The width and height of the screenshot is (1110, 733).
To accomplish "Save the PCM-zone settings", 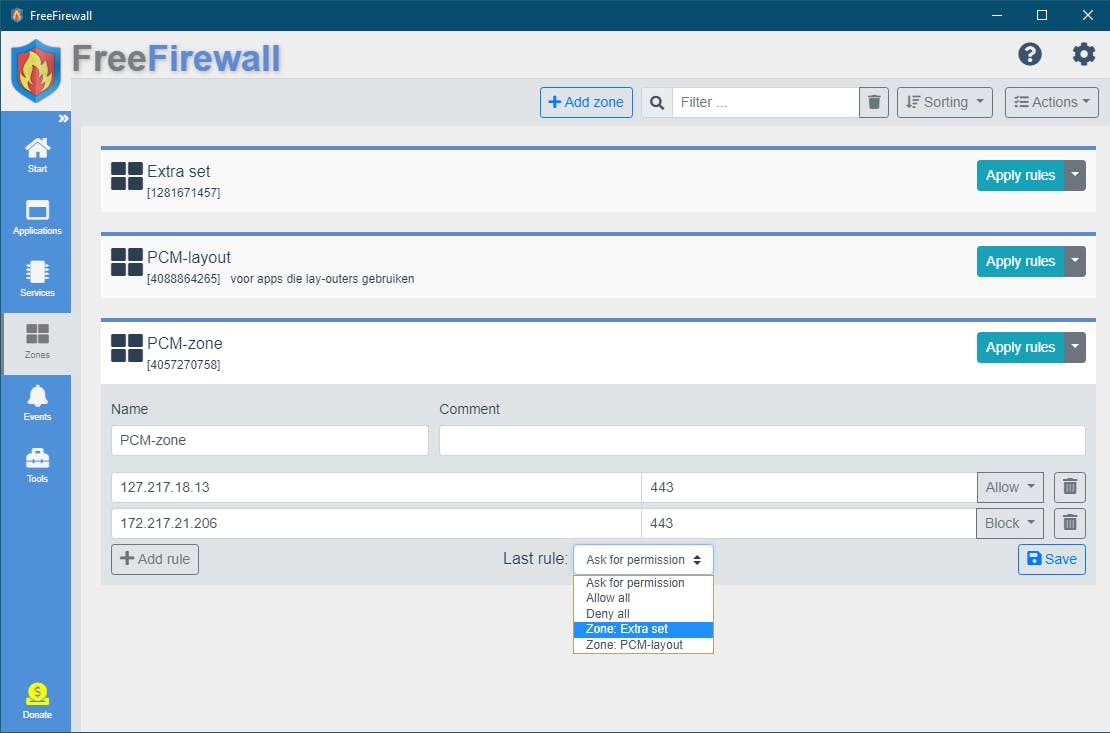I will [x=1051, y=559].
